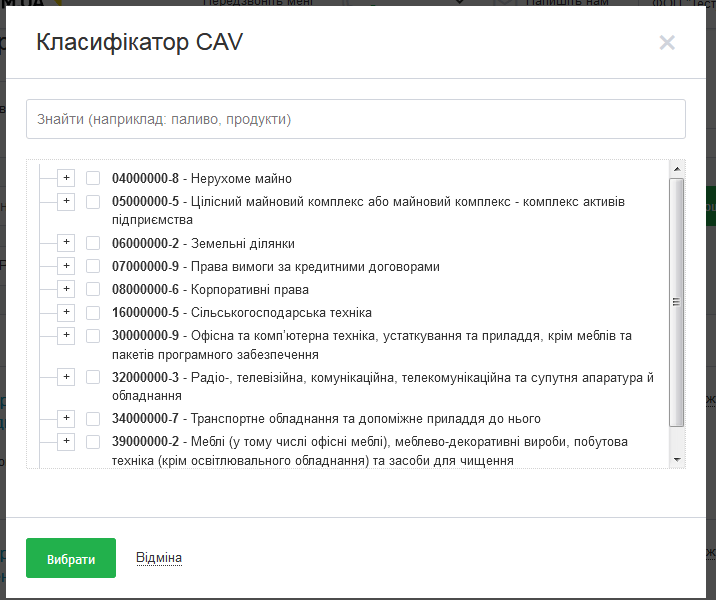Expand the 34000000-7 Транспортне обладнання node
The width and height of the screenshot is (716, 600).
(x=66, y=418)
